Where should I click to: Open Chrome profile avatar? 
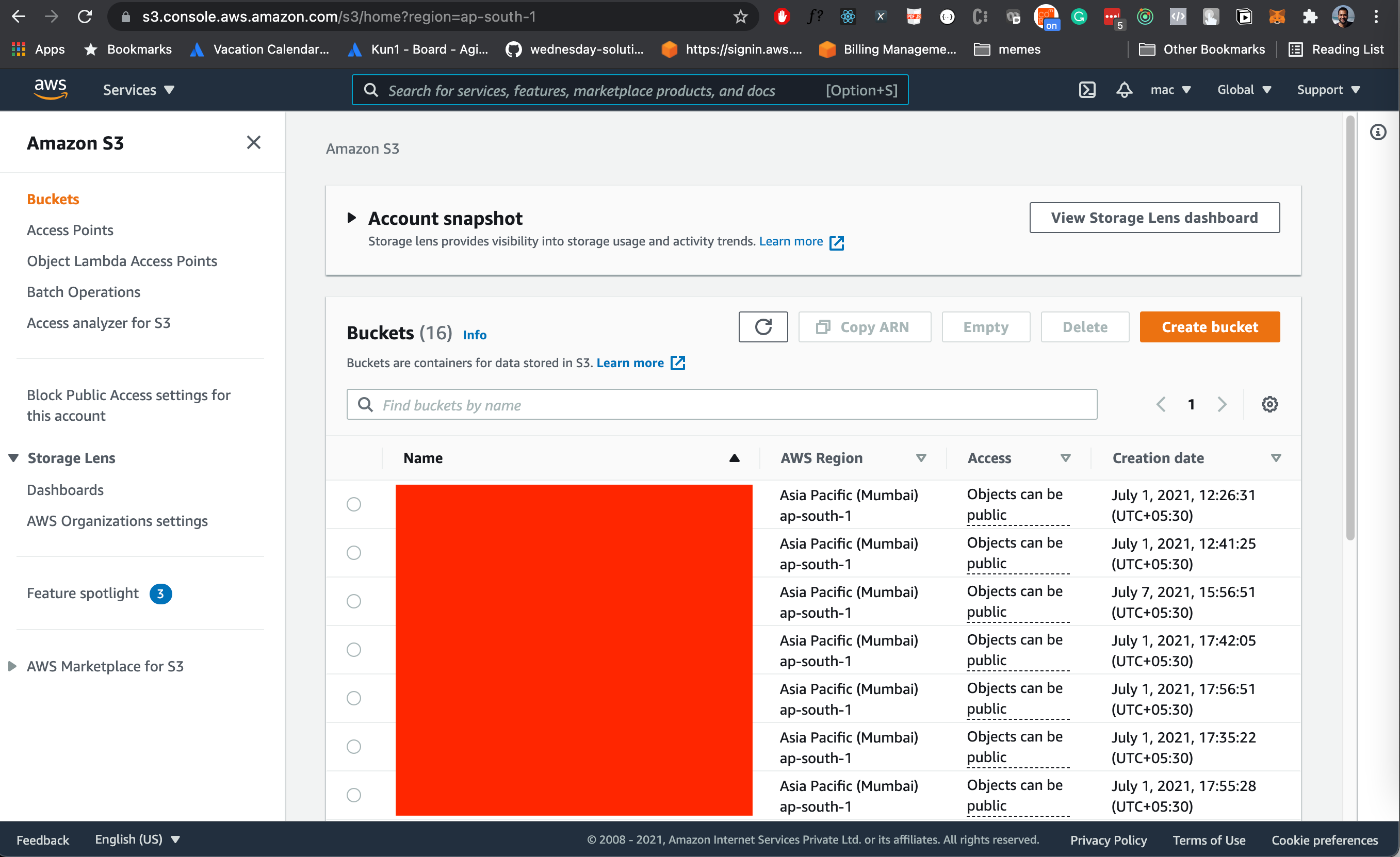[x=1343, y=17]
